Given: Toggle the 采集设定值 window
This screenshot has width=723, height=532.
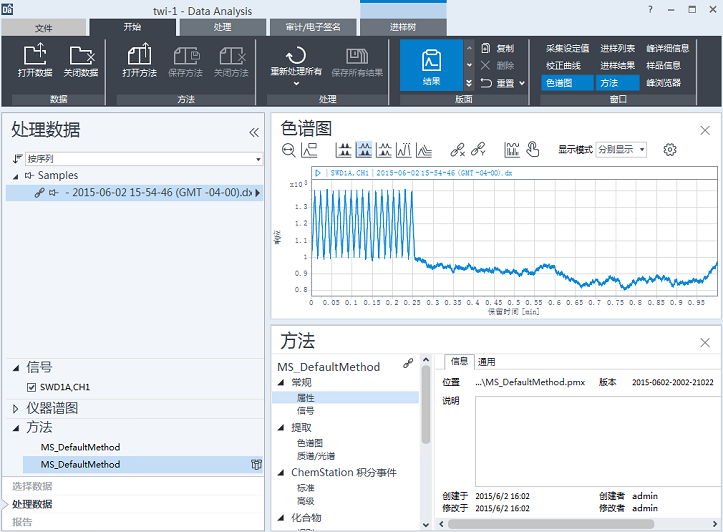Looking at the screenshot, I should pos(567,48).
